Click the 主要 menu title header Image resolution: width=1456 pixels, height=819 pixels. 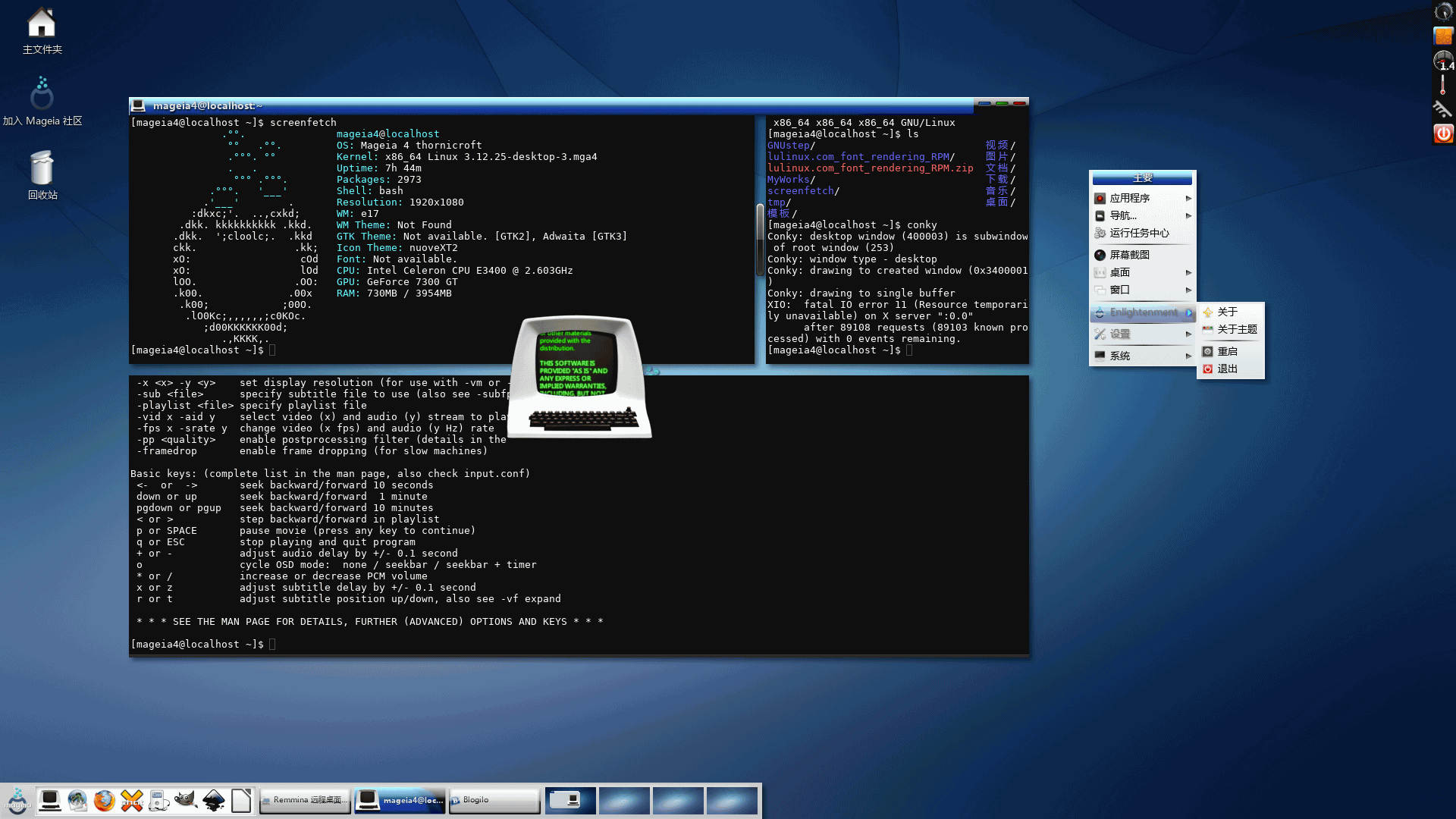coord(1142,178)
